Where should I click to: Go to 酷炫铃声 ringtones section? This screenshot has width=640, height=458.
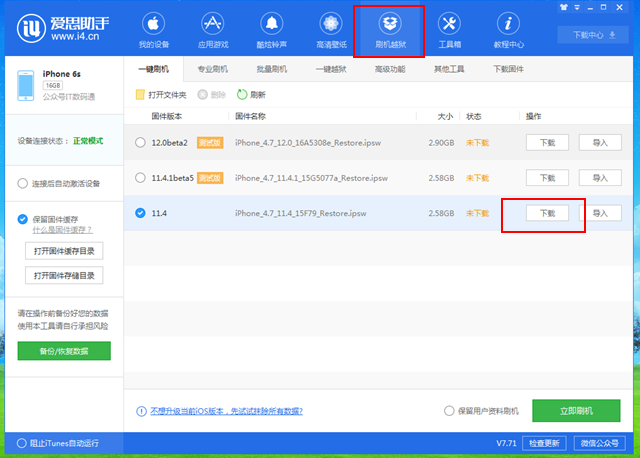tap(271, 29)
